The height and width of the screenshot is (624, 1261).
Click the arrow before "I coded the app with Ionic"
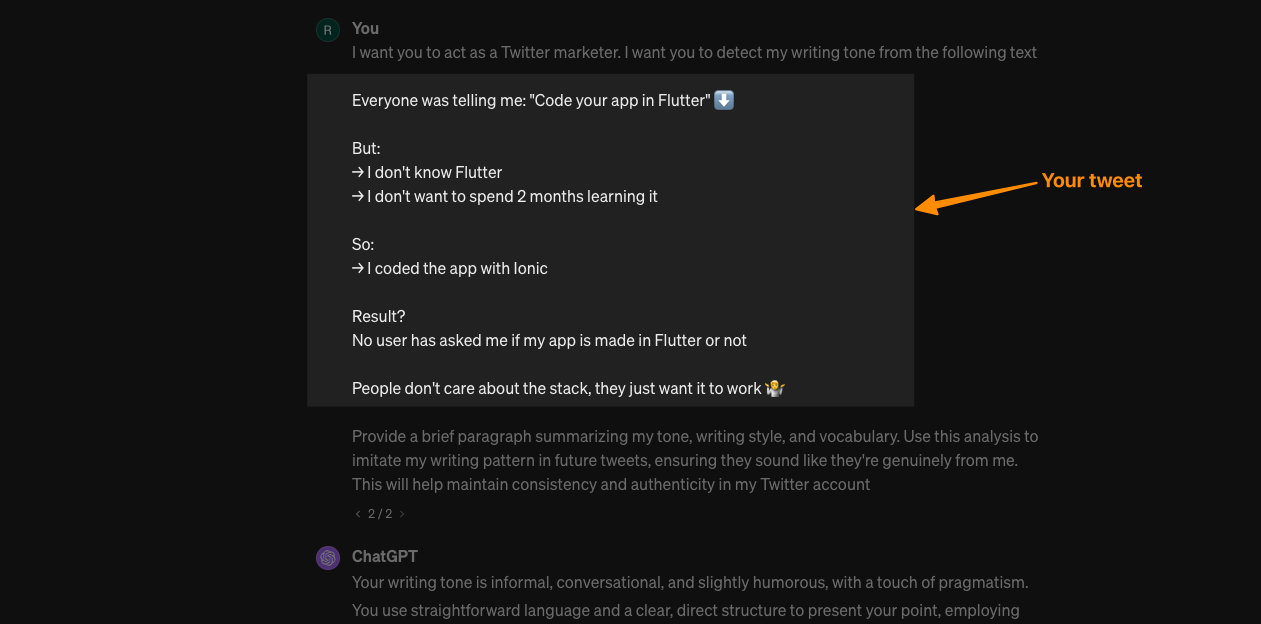point(358,268)
